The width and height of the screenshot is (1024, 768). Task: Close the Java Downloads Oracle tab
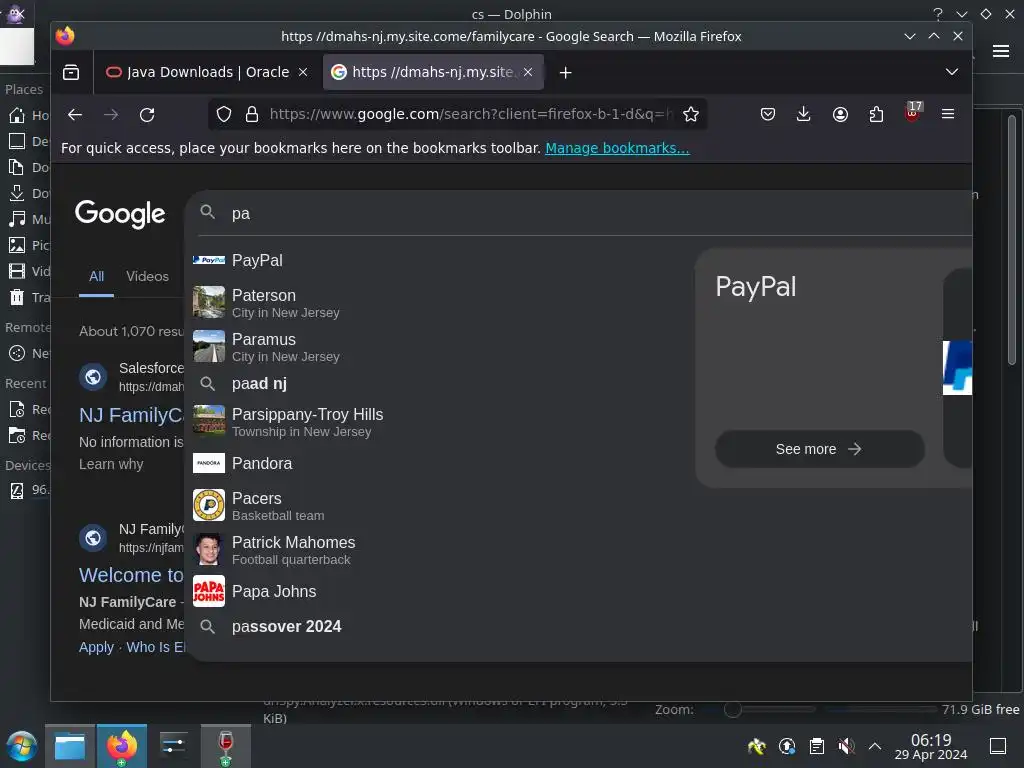tap(303, 72)
